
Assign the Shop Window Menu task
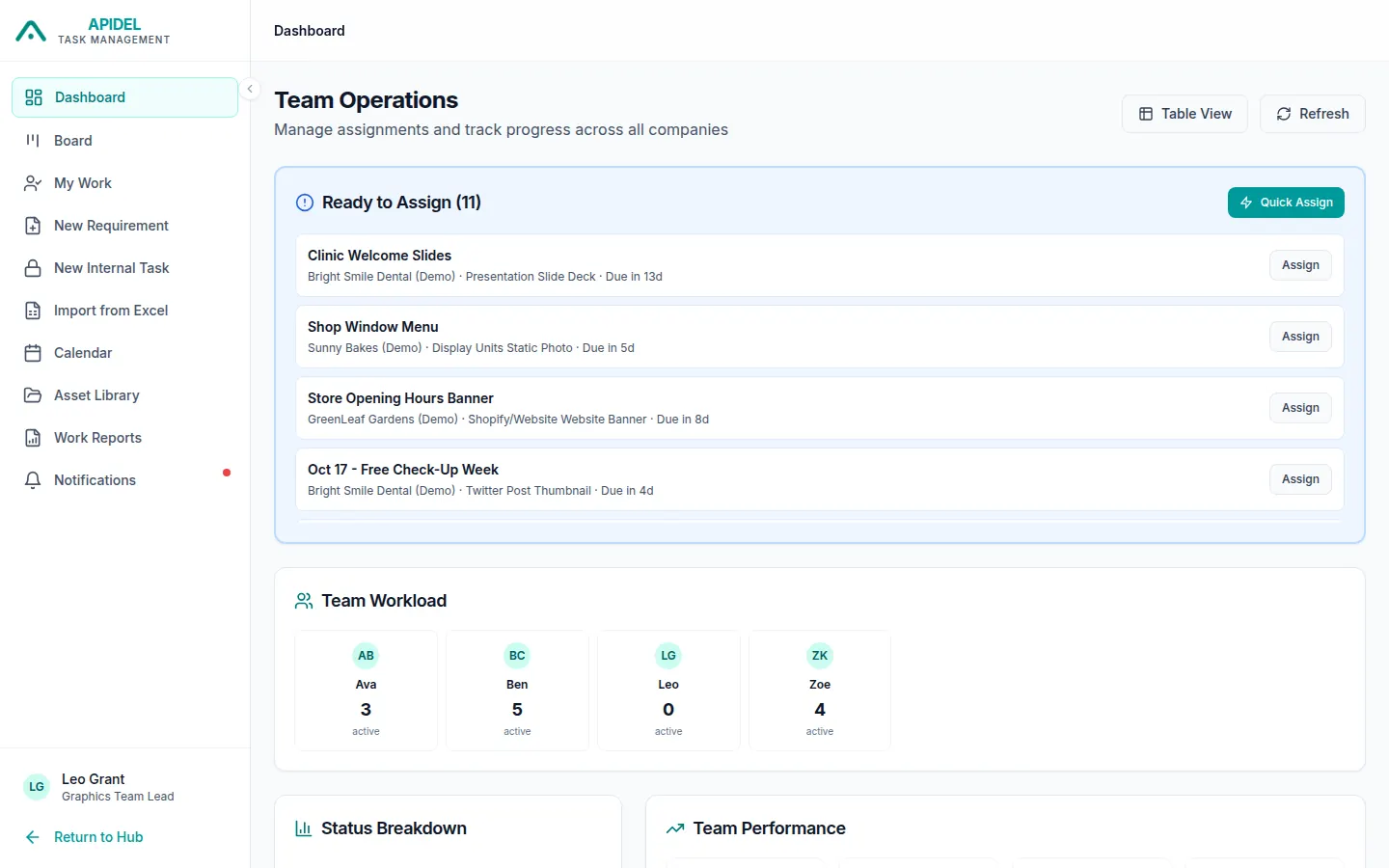coord(1300,337)
